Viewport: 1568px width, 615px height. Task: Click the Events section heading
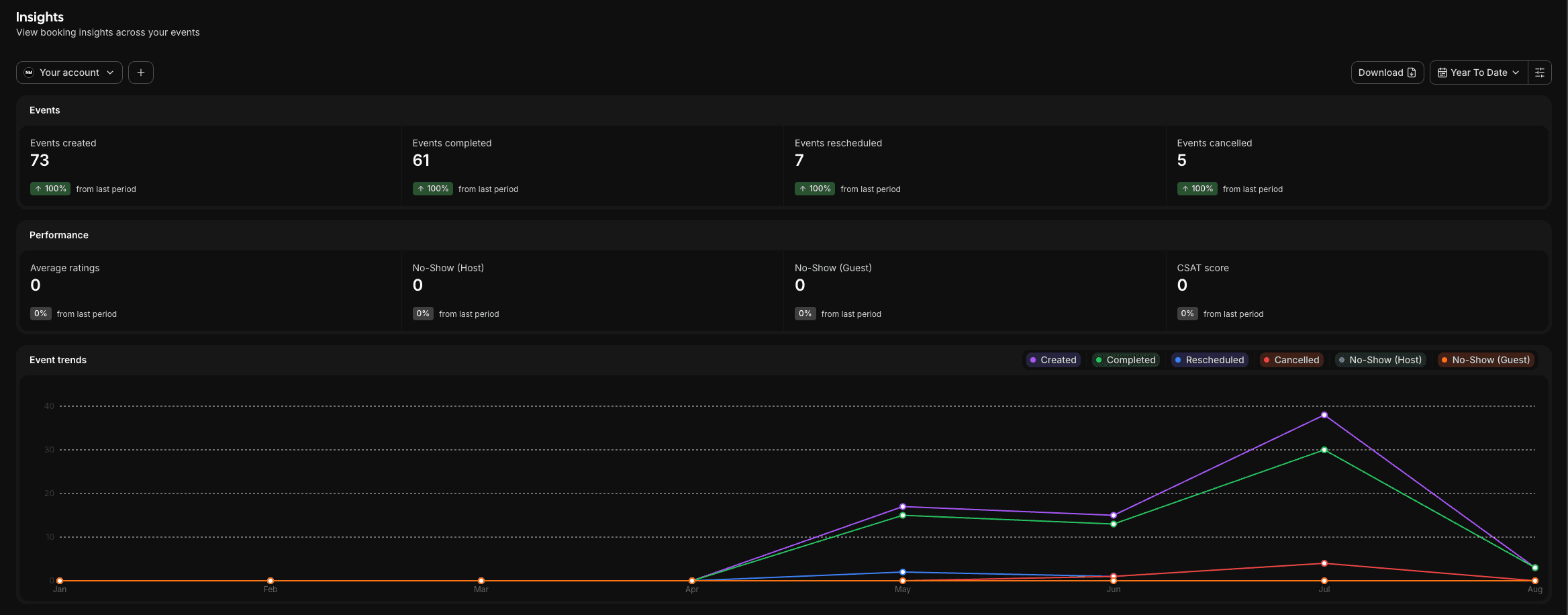(x=45, y=110)
